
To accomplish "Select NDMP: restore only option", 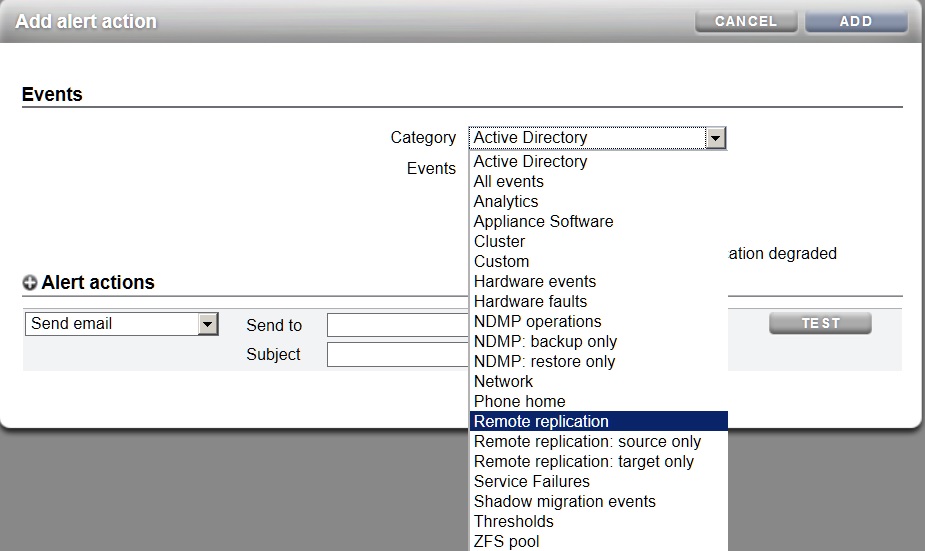I will click(599, 362).
